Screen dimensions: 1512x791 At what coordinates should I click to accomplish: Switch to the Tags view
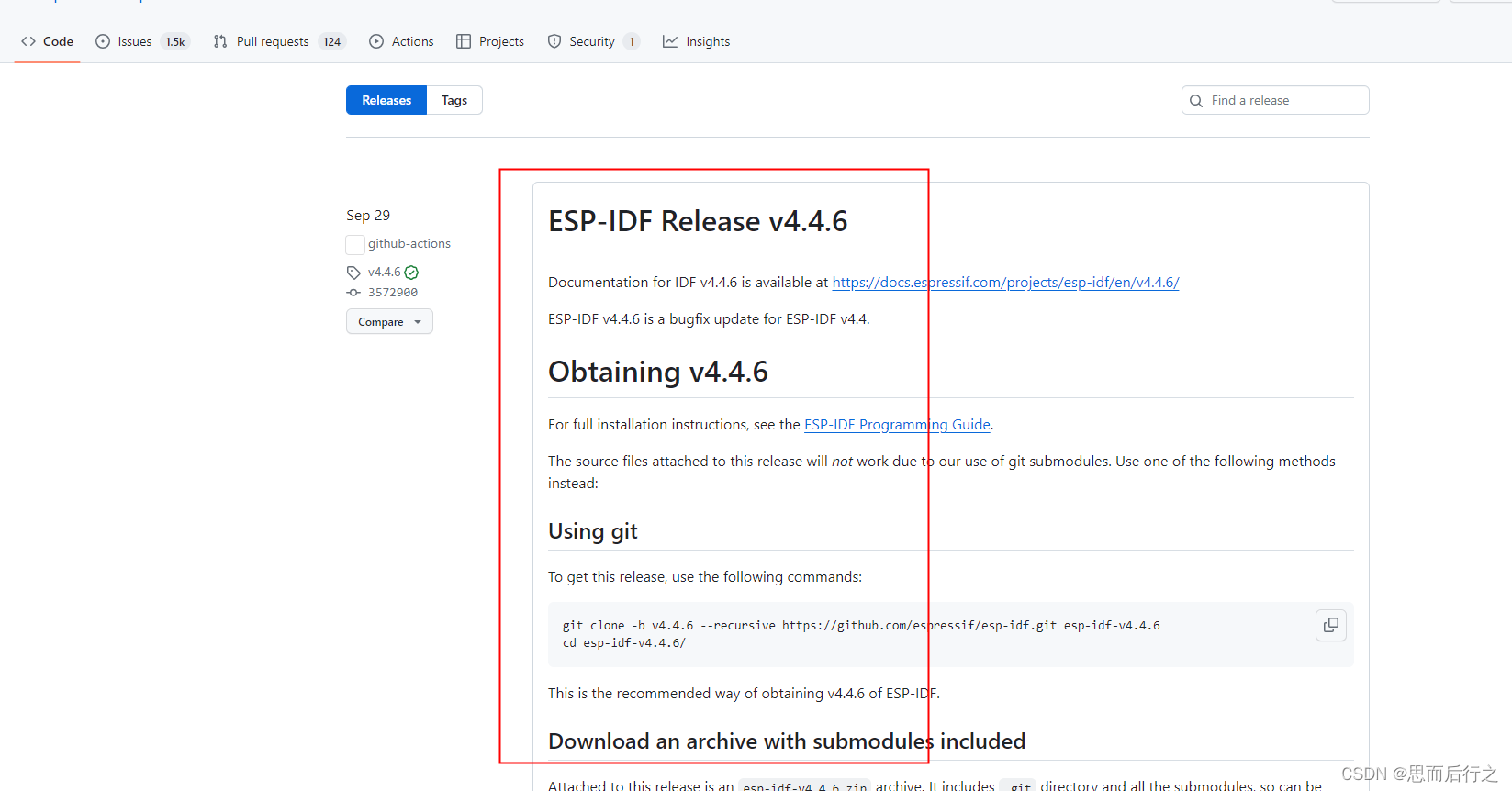(454, 100)
